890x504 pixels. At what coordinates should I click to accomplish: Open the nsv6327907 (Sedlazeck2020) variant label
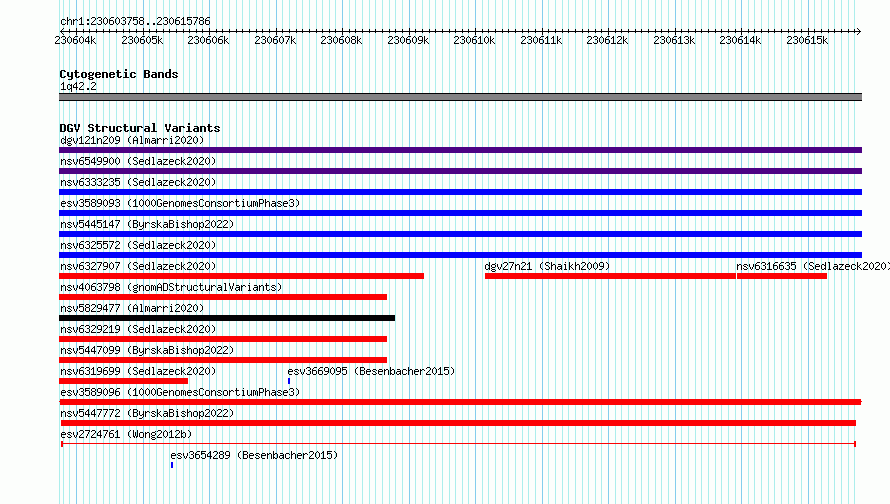pos(138,266)
